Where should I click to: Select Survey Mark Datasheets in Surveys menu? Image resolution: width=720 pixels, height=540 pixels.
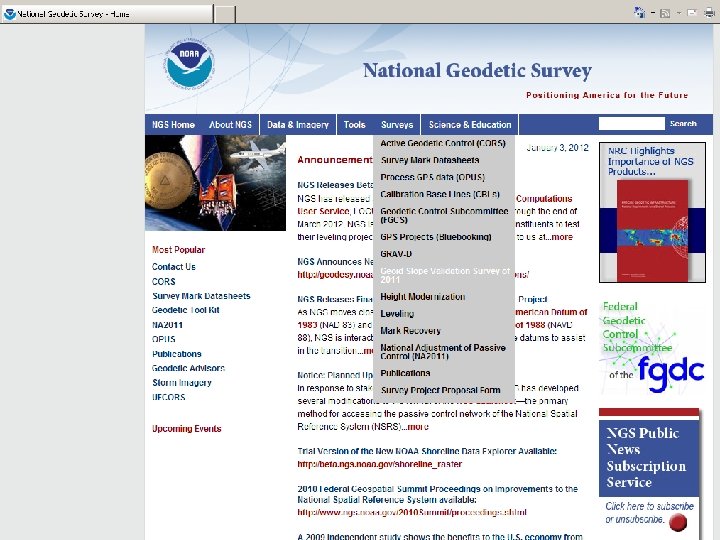pyautogui.click(x=430, y=160)
